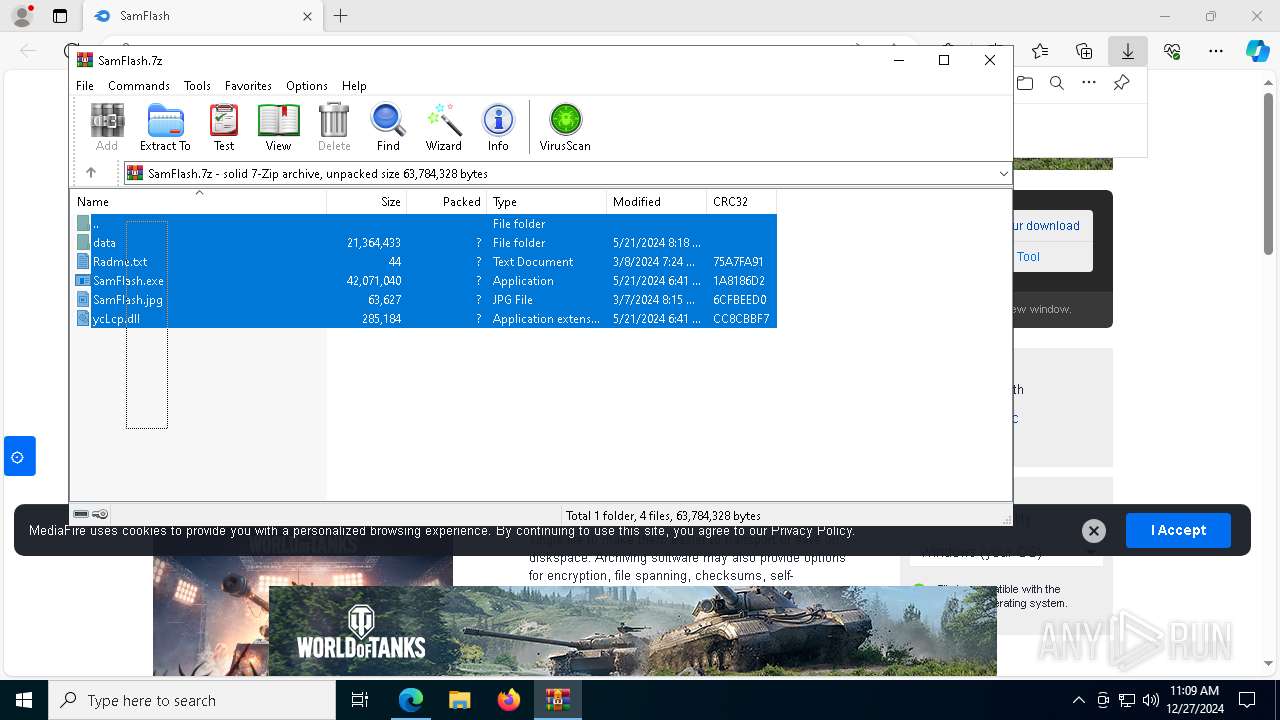Click the Delete toolbar icon
Screen dimensions: 1280x720
point(334,127)
